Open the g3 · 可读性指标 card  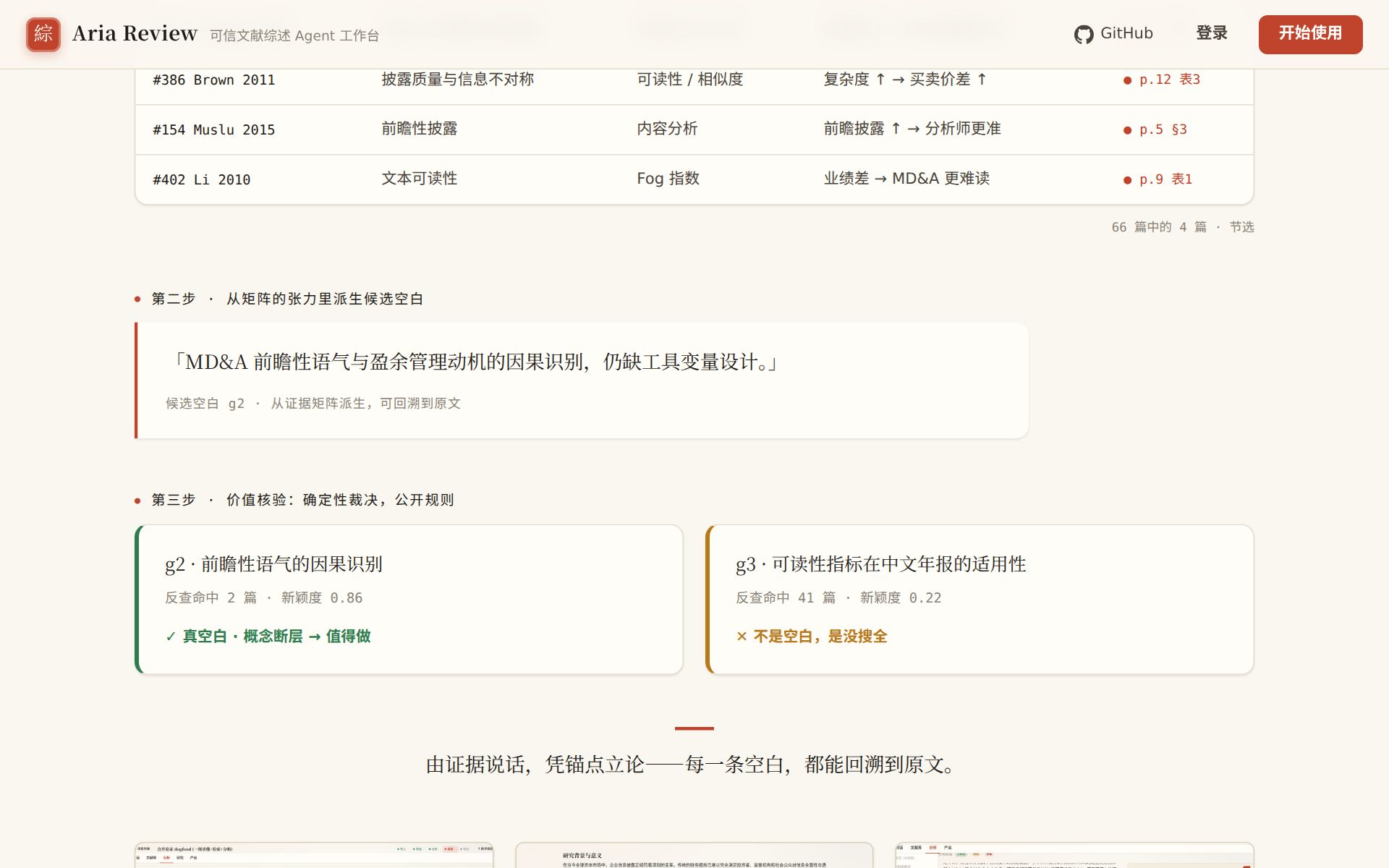[980, 600]
